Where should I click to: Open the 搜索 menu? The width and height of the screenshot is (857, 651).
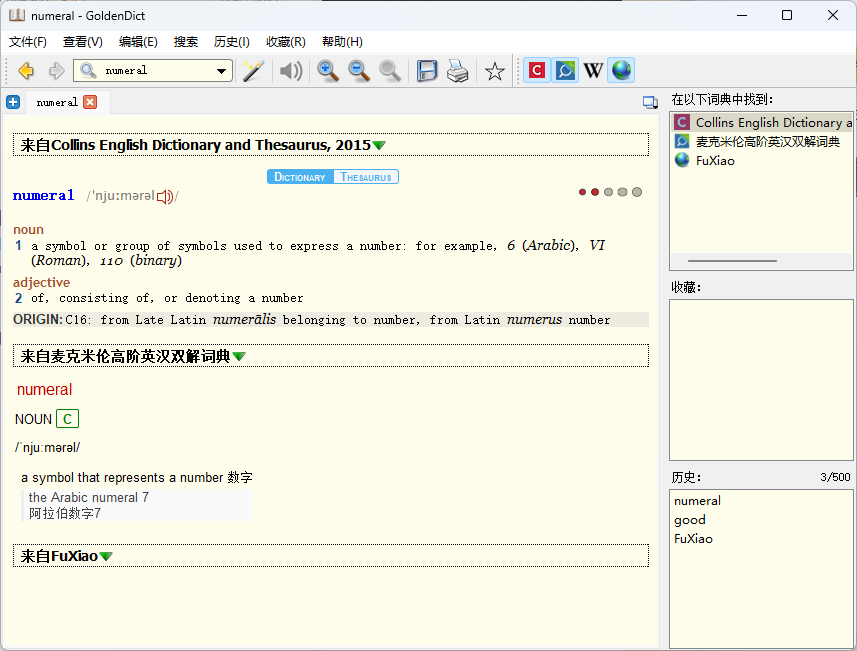coord(186,42)
